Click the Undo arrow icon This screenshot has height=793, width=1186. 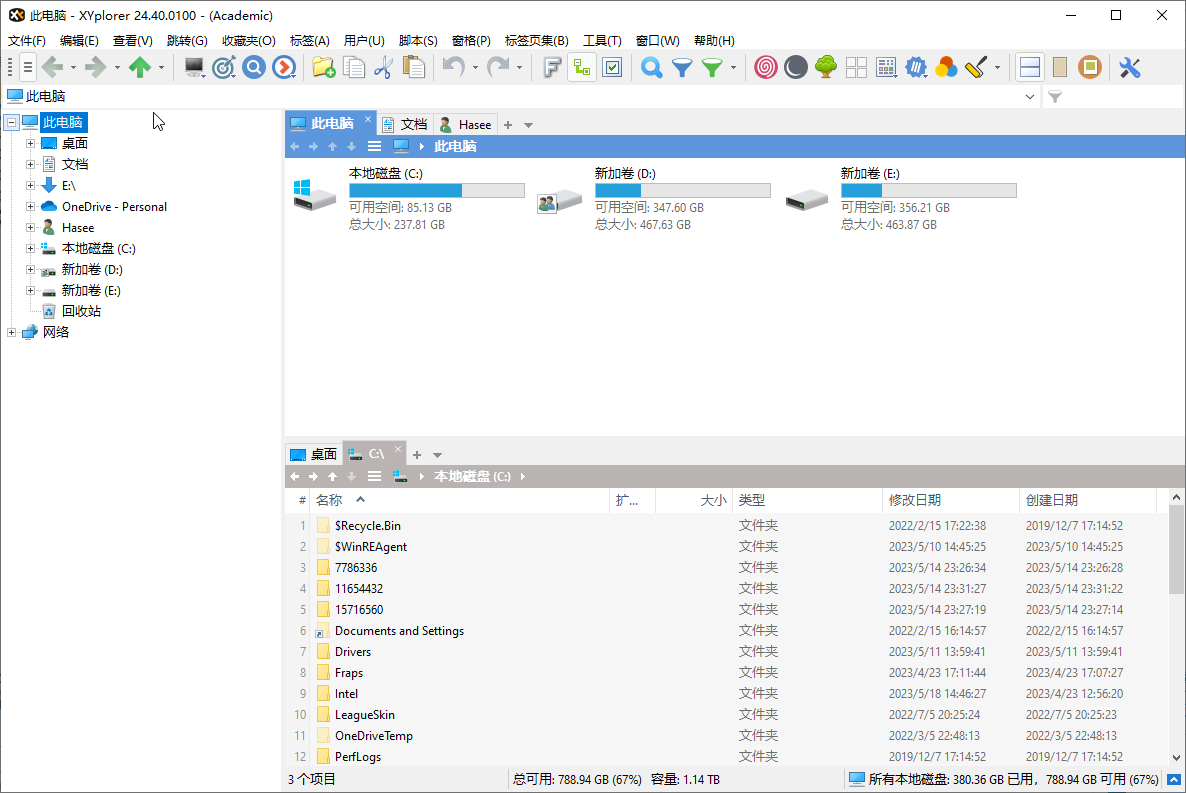453,67
